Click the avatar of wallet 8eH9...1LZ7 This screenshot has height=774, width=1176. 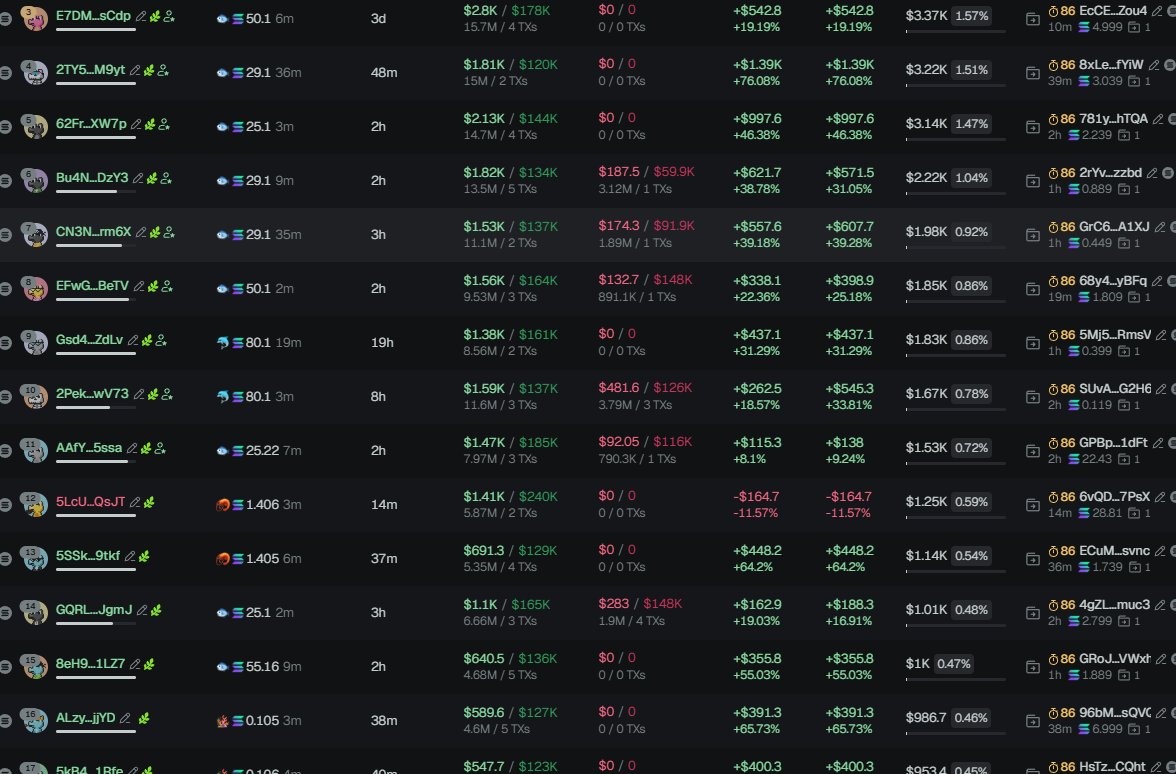(x=35, y=666)
